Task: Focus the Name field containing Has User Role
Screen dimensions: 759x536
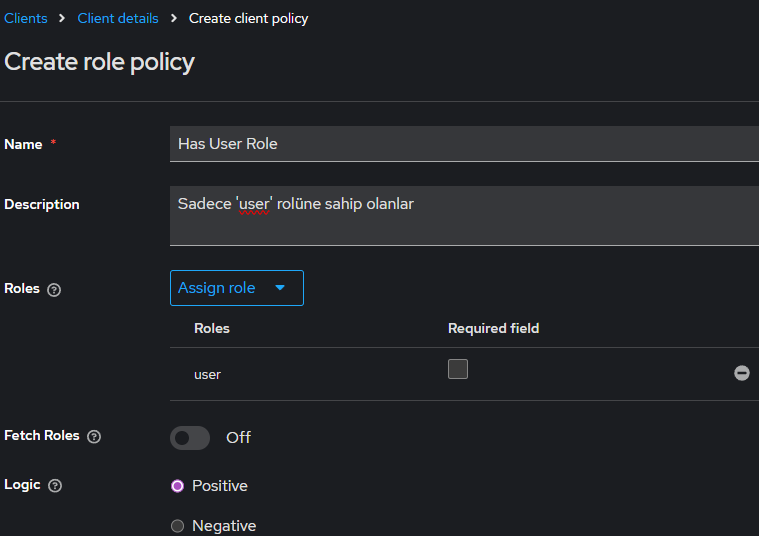Action: click(x=460, y=144)
